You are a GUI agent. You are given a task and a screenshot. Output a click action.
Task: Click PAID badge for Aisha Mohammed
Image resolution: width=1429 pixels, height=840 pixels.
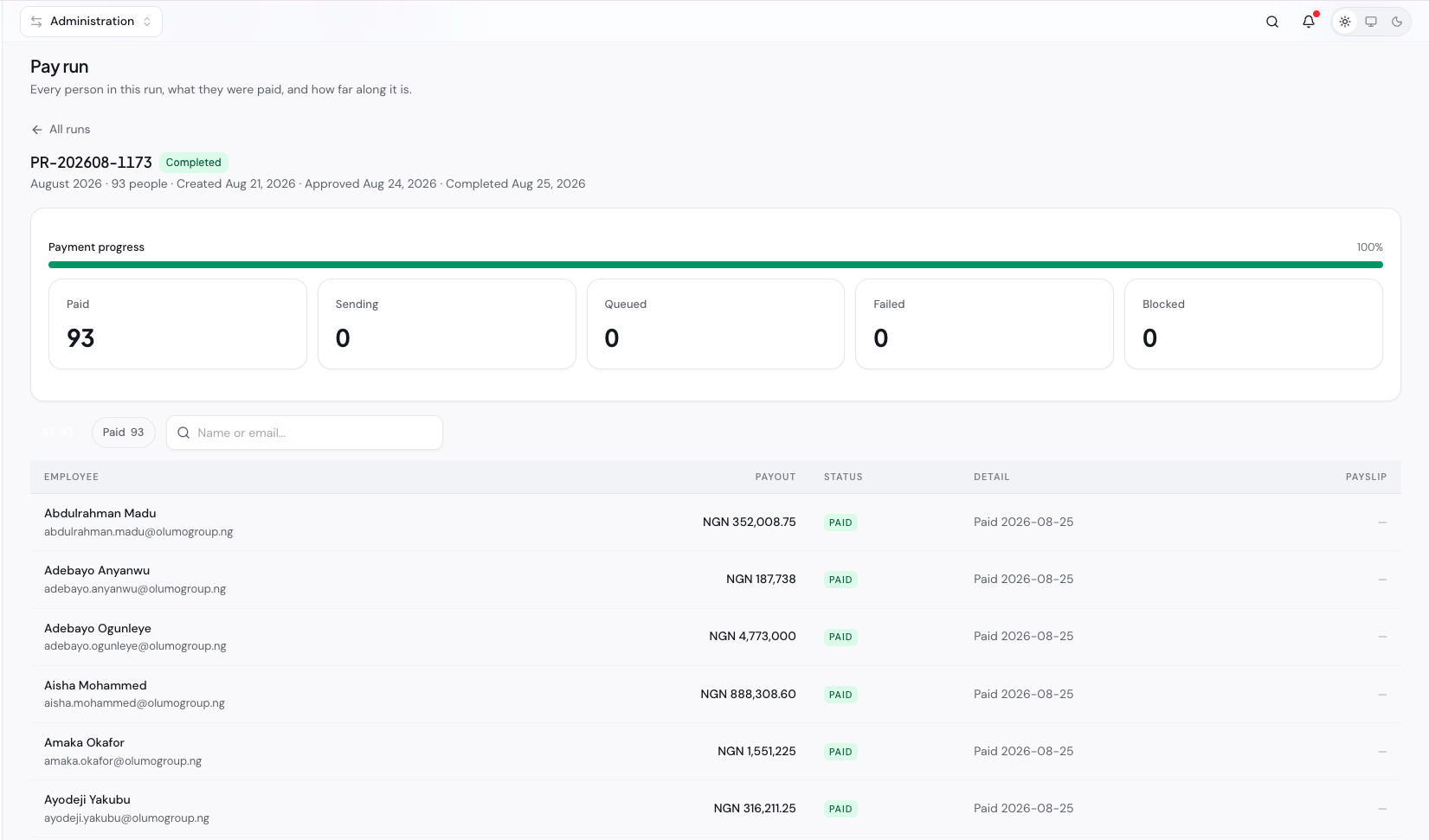[x=840, y=695]
